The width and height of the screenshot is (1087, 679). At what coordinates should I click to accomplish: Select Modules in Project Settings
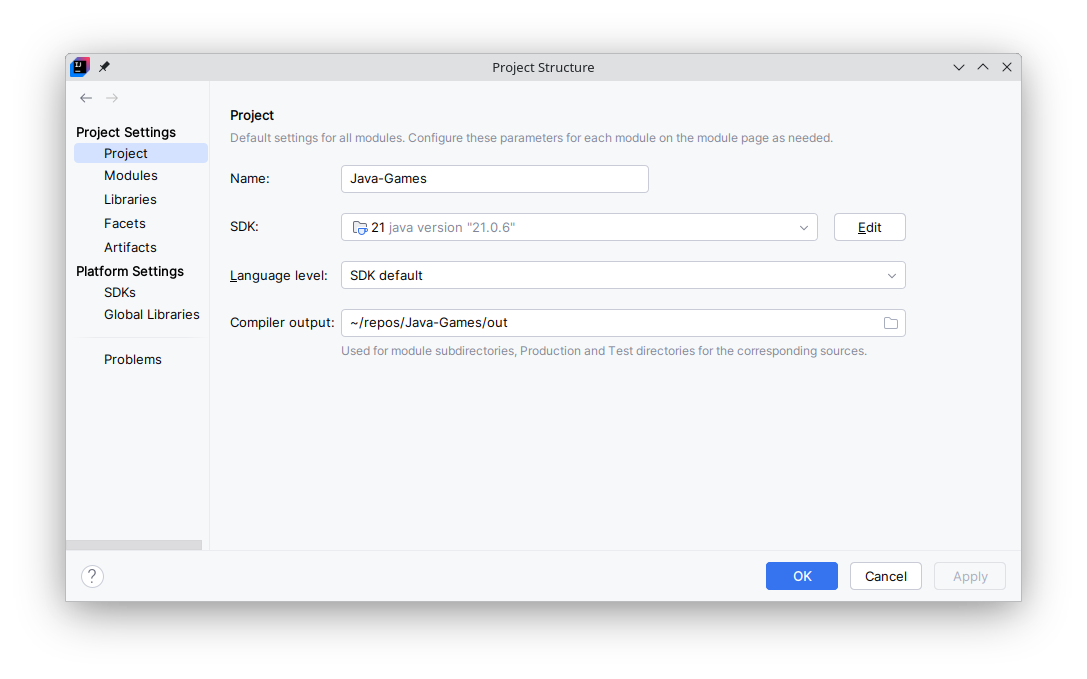[x=131, y=176]
